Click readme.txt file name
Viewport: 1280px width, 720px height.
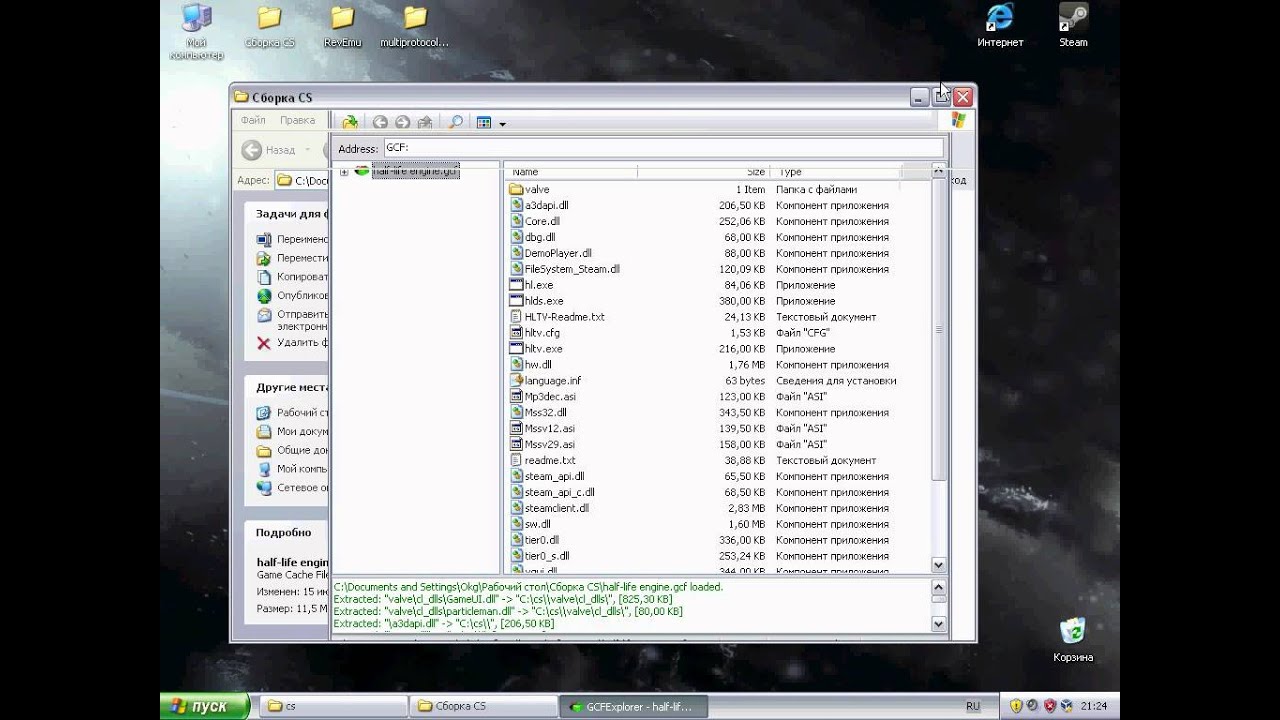pyautogui.click(x=550, y=460)
